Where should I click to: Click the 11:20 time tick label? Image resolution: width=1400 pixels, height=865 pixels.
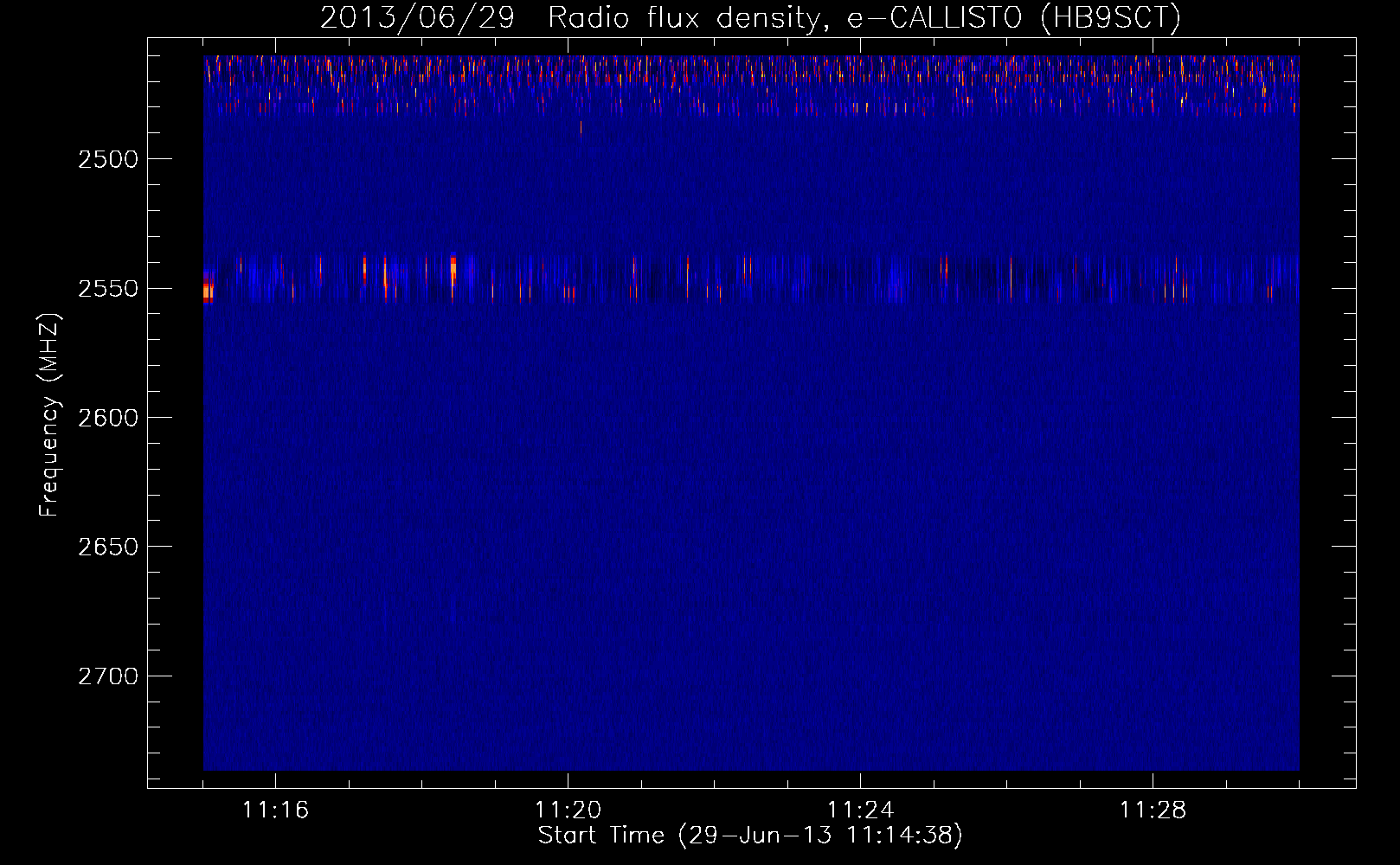tap(568, 811)
